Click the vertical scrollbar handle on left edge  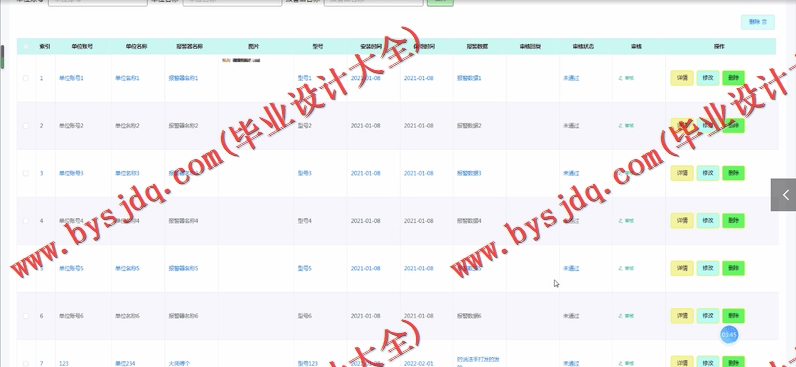tap(2, 57)
